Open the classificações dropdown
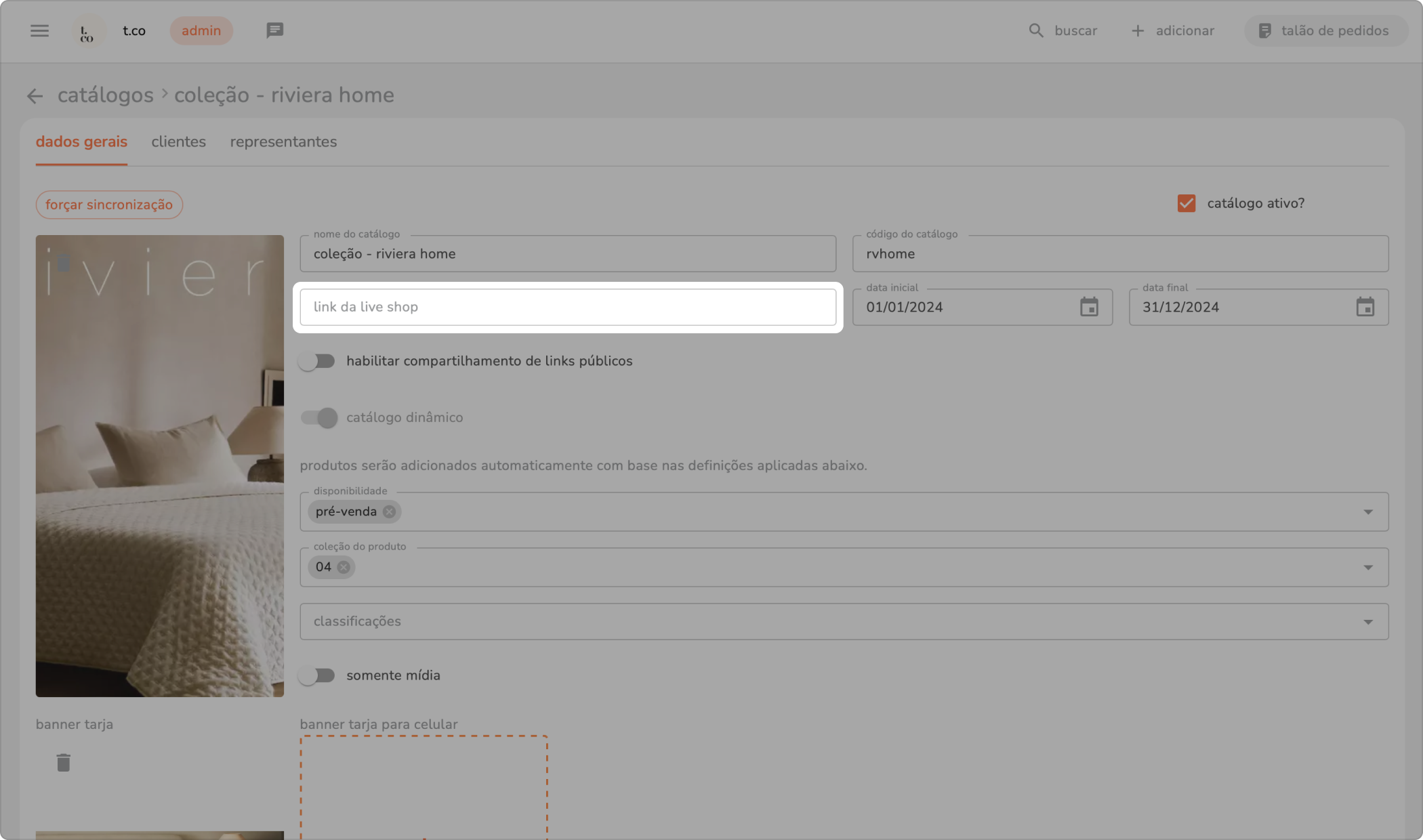This screenshot has width=1423, height=840. coord(1367,621)
